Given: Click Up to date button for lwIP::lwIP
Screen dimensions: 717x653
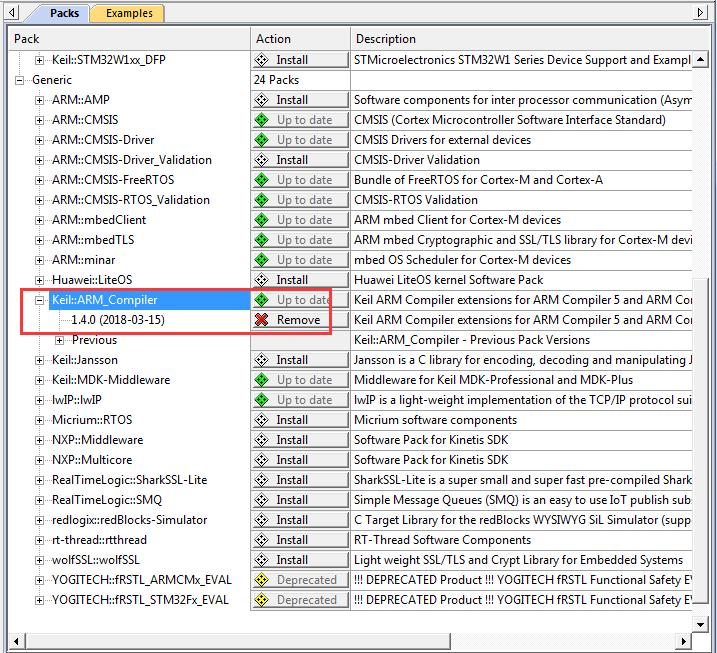Looking at the screenshot, I should pos(300,400).
